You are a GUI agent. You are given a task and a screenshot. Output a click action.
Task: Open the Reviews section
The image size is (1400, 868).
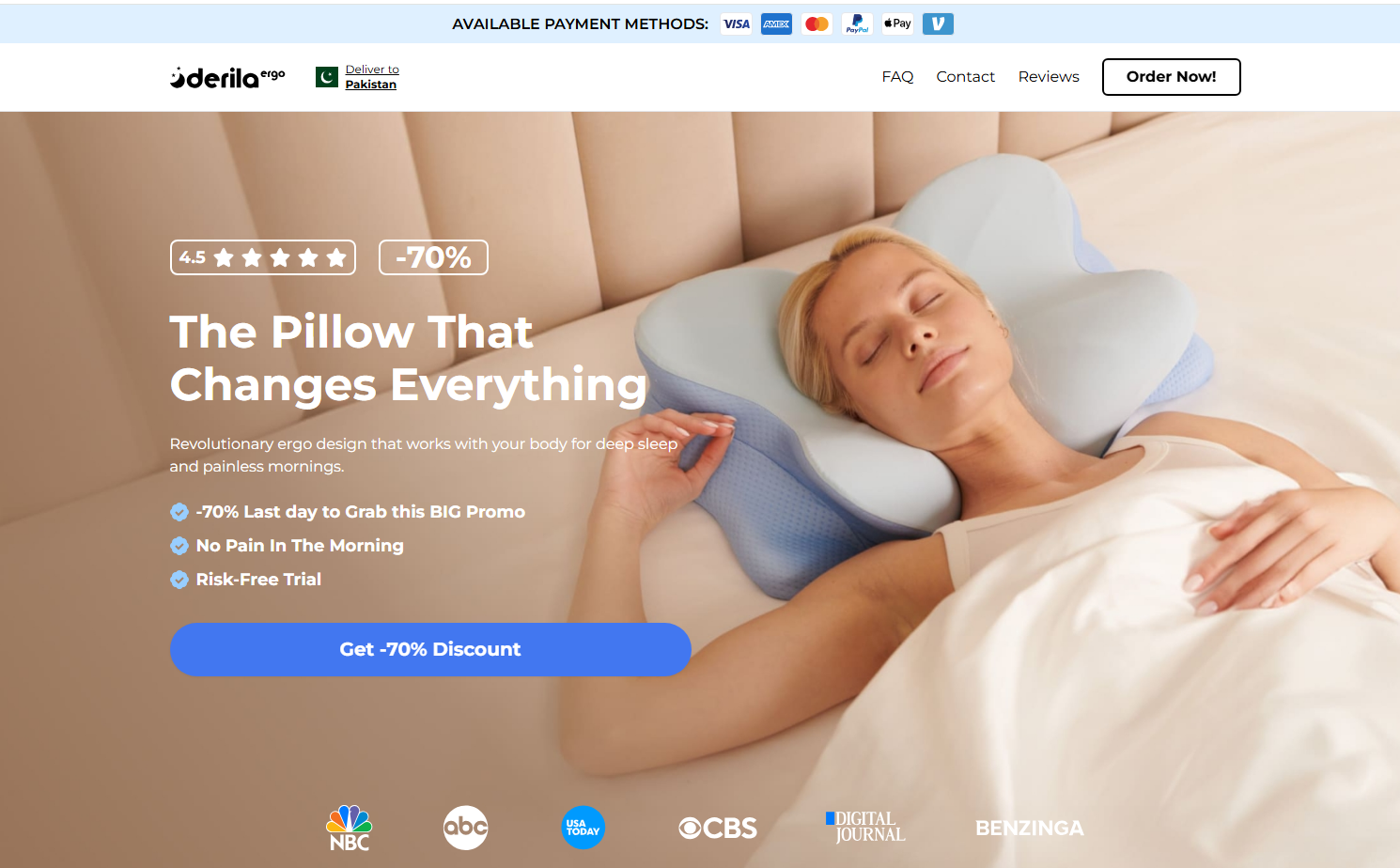pos(1049,77)
